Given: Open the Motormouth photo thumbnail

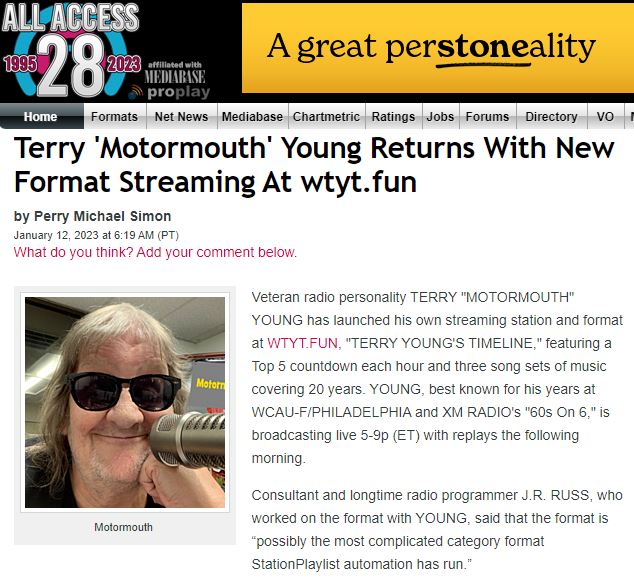Looking at the screenshot, I should [125, 402].
